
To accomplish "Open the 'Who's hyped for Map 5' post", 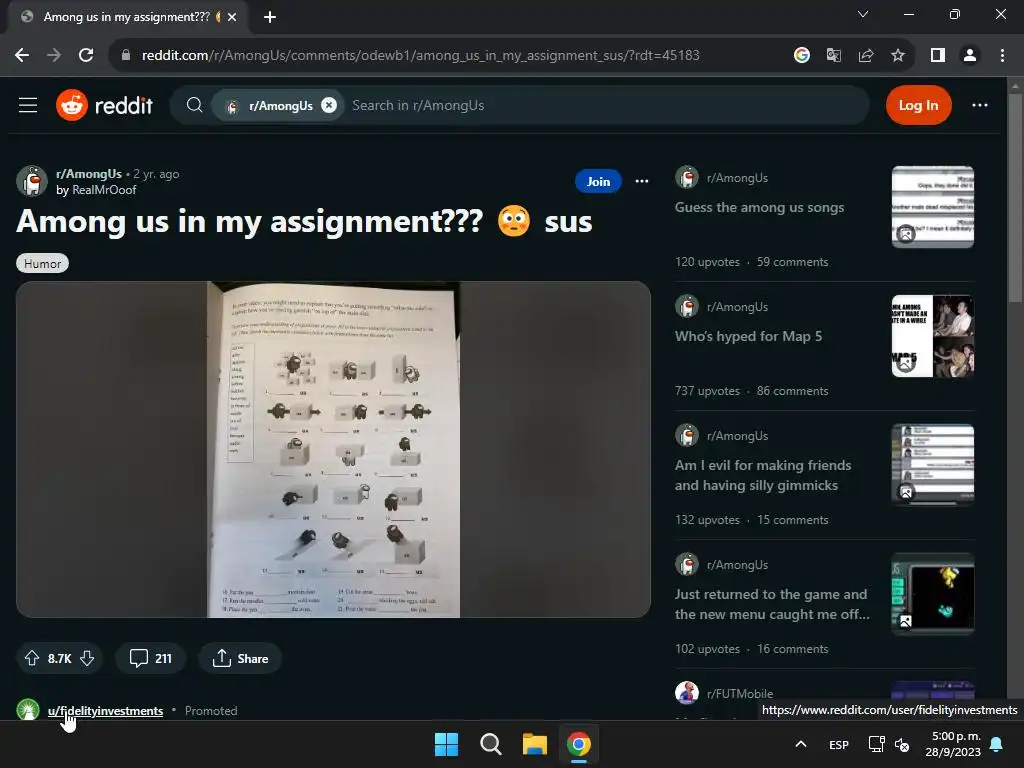I will click(x=748, y=336).
